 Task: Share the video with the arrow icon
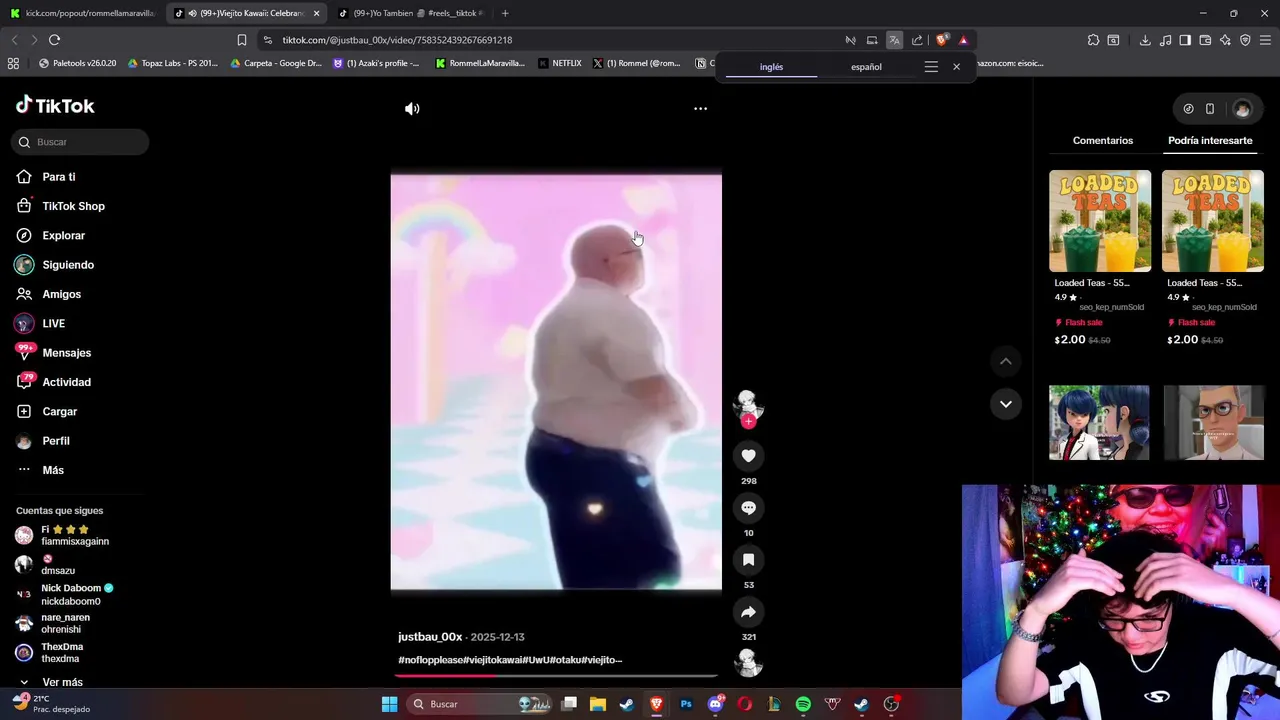(748, 612)
